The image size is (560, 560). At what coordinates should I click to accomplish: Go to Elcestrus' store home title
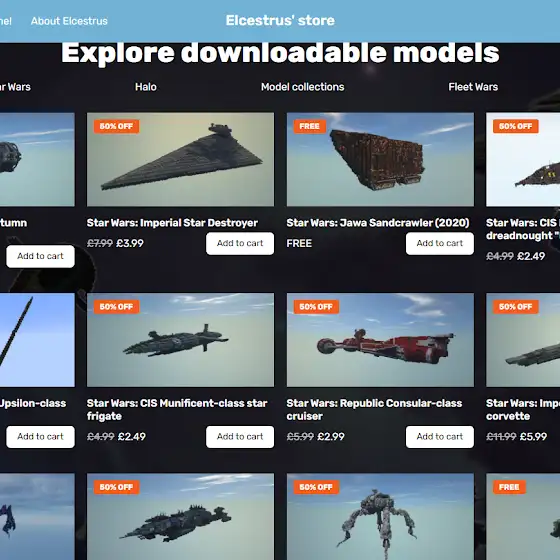280,20
